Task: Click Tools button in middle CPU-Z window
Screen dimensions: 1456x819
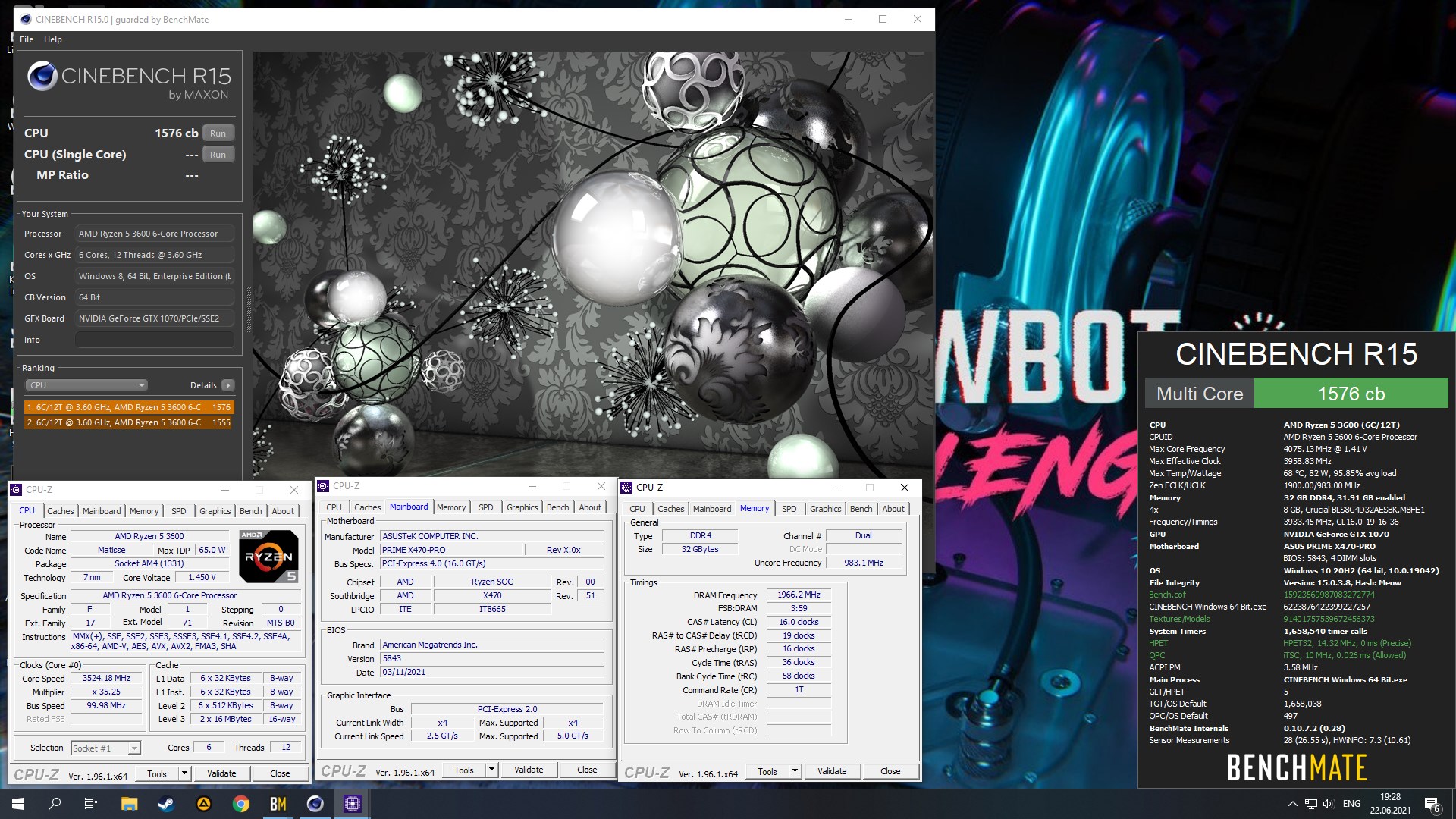Action: (x=464, y=770)
